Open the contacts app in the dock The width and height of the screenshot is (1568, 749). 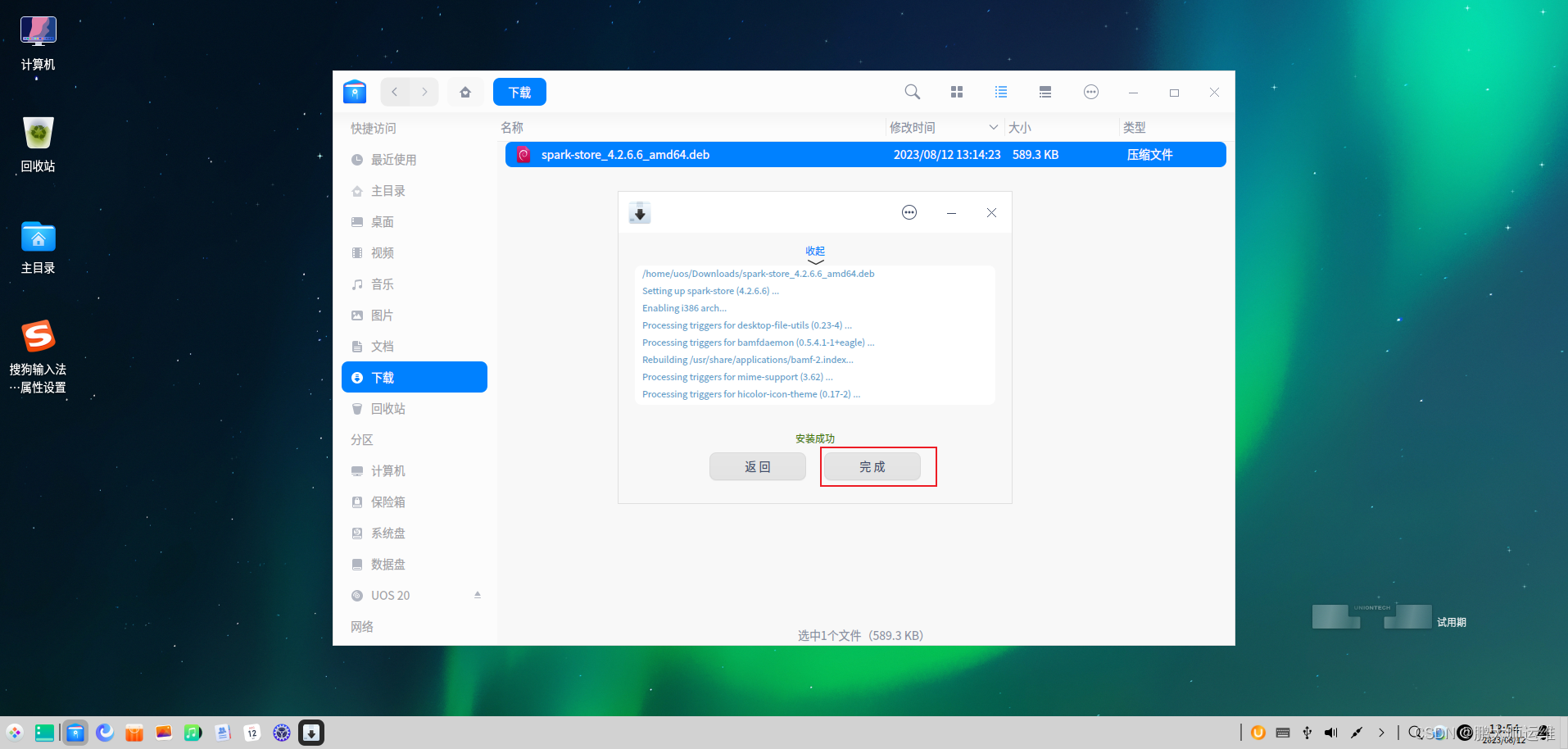tap(223, 733)
